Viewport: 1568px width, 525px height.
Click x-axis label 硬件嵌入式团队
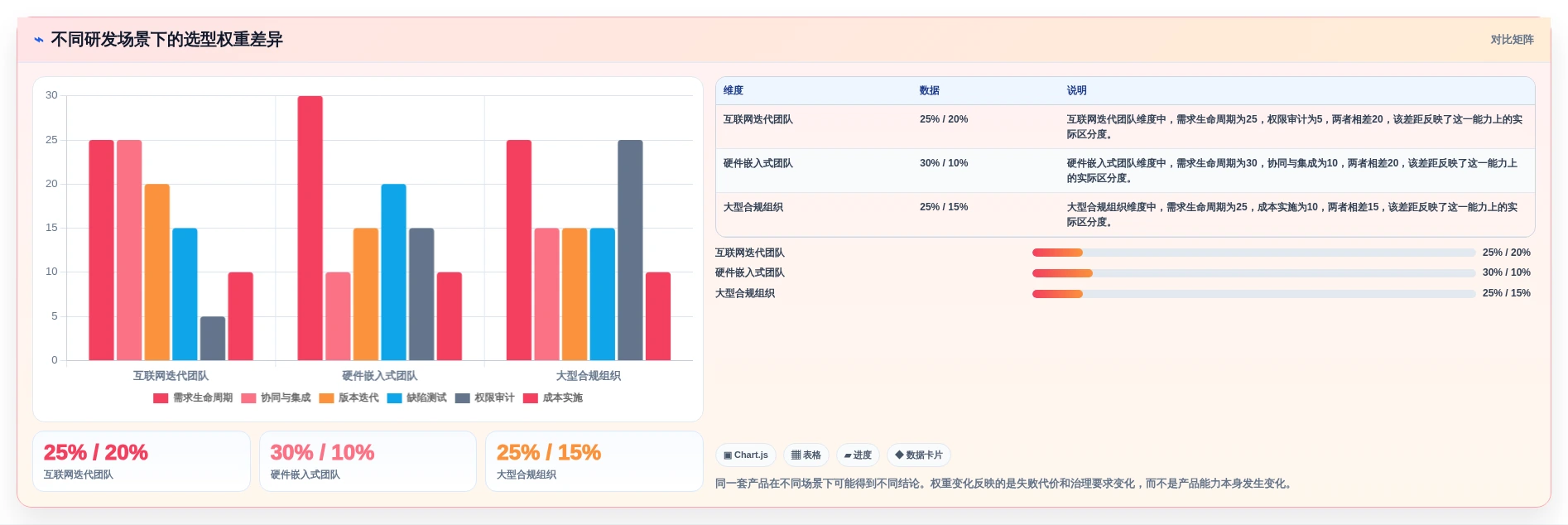coord(380,376)
